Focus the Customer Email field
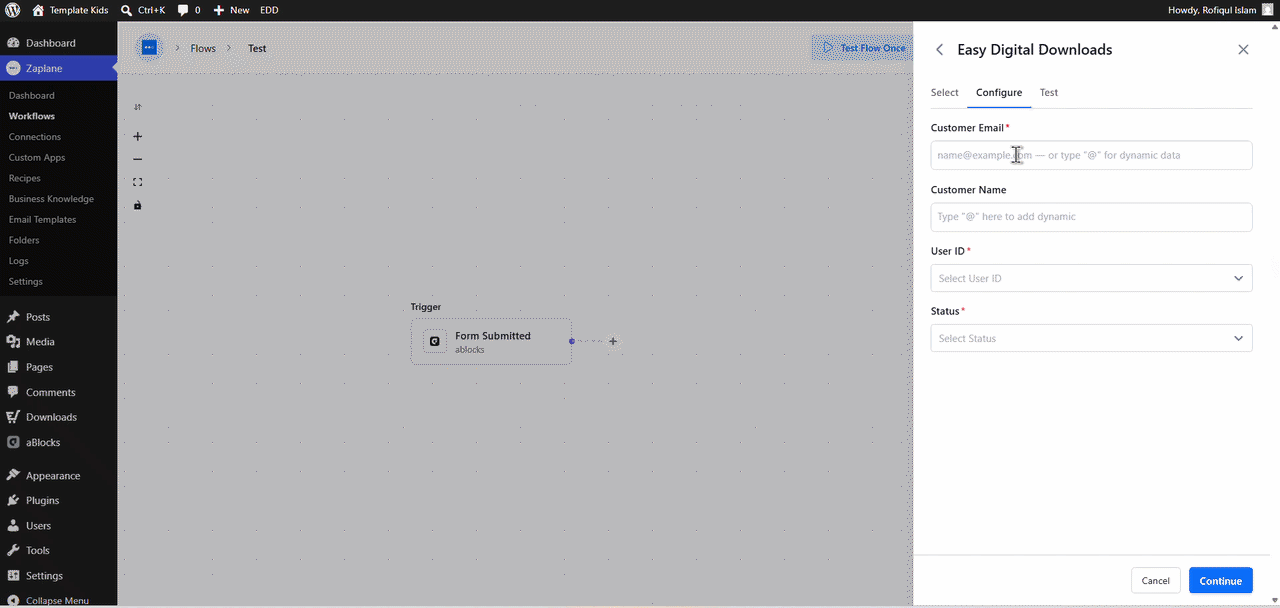 [x=1091, y=155]
